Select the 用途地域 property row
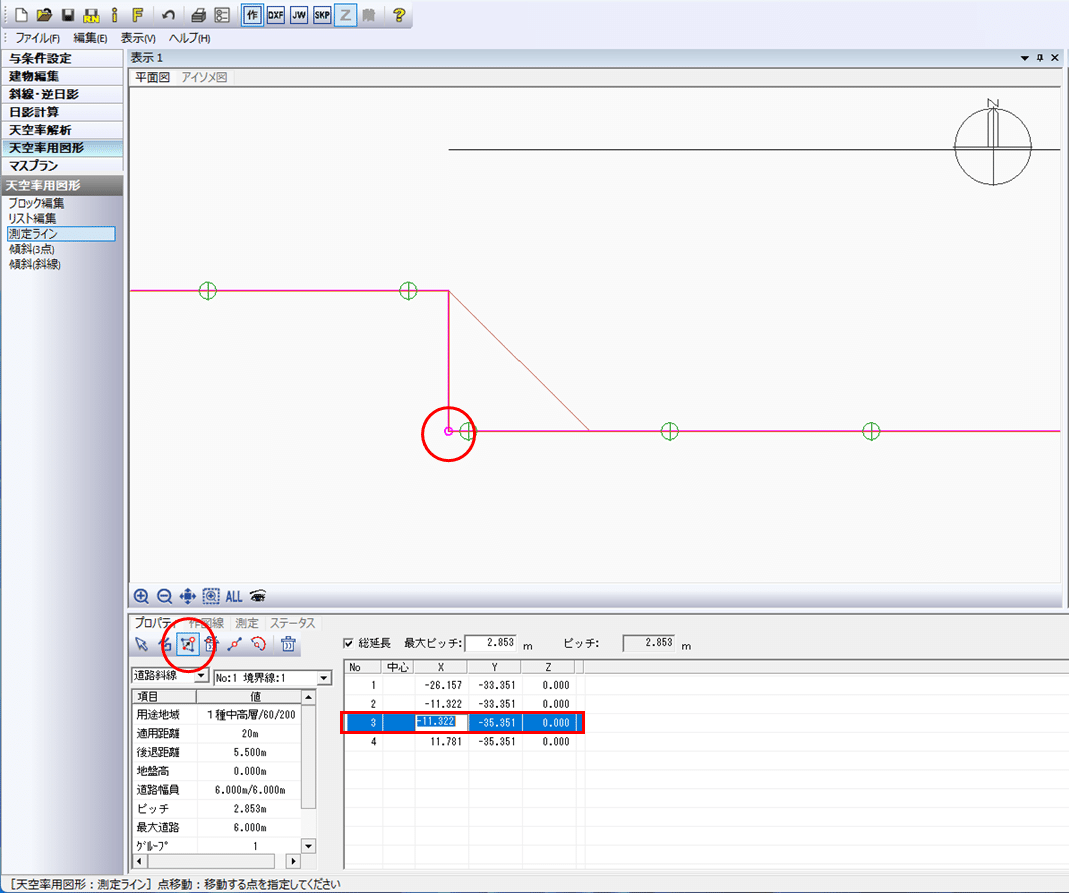Screen dimensions: 1069x893 [x=215, y=714]
